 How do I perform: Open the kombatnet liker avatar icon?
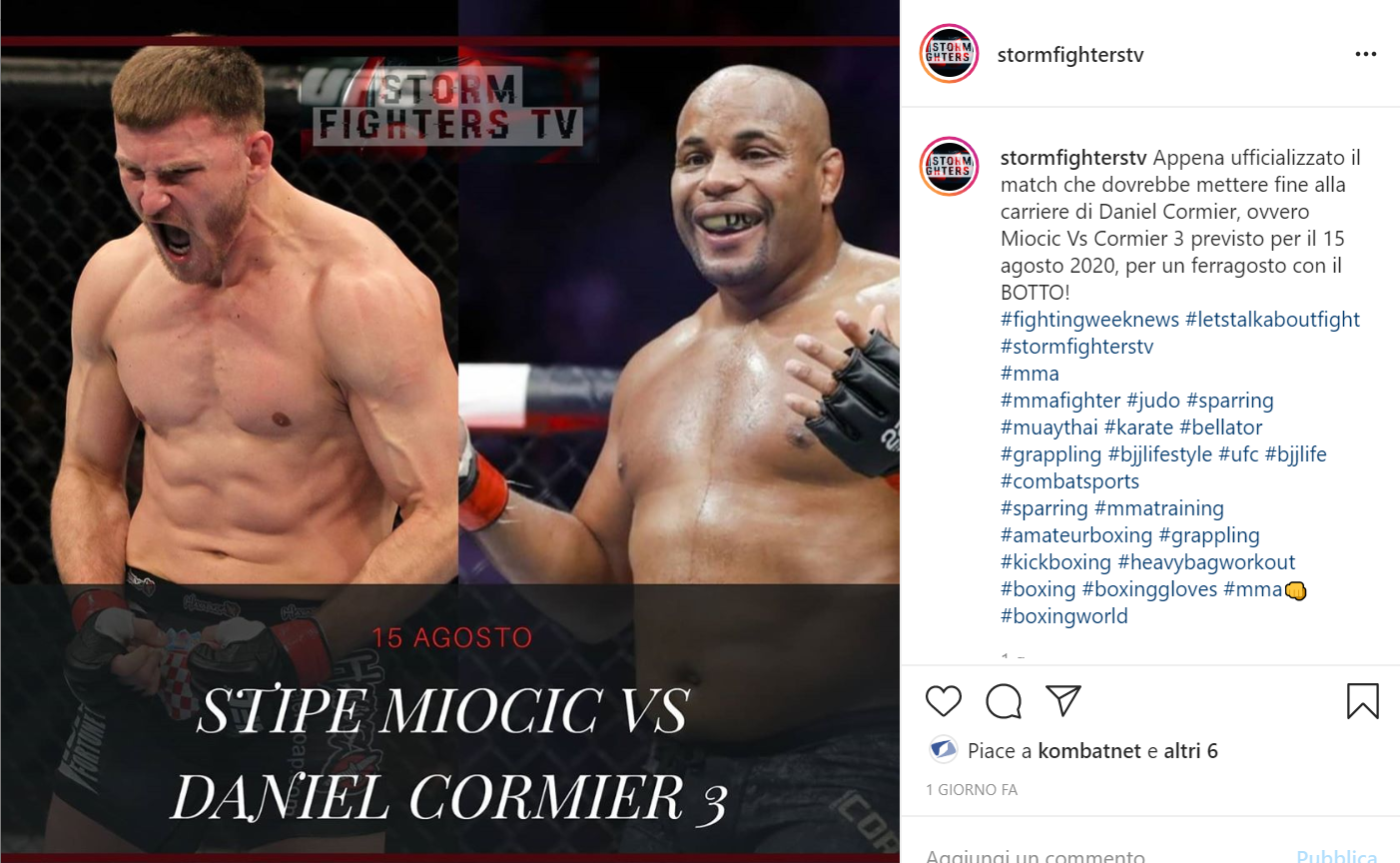point(943,750)
